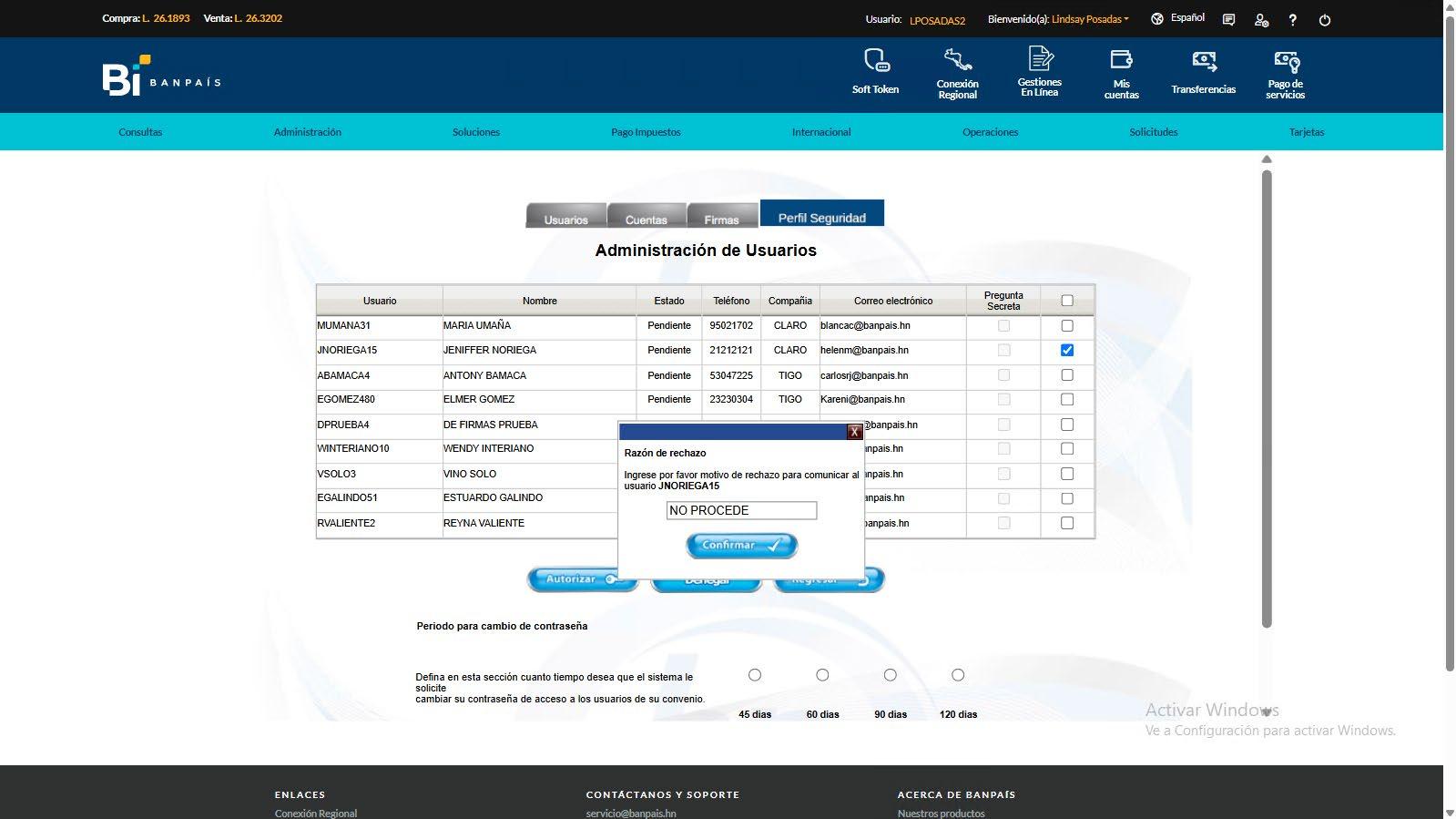Check the MUMANA31 row checkbox
This screenshot has height=819, width=1456.
coord(1067,325)
